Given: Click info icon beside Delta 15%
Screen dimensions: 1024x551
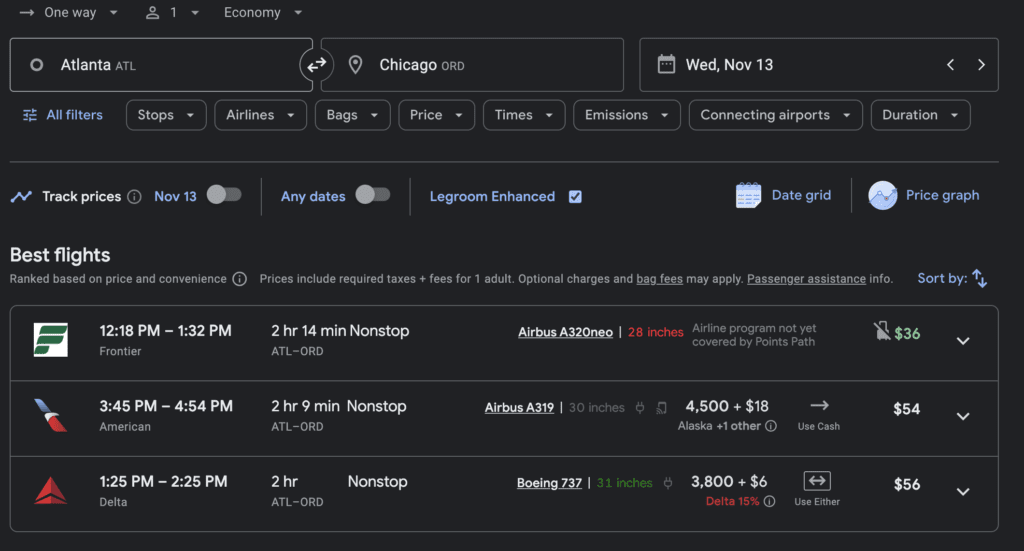Looking at the screenshot, I should 769,501.
